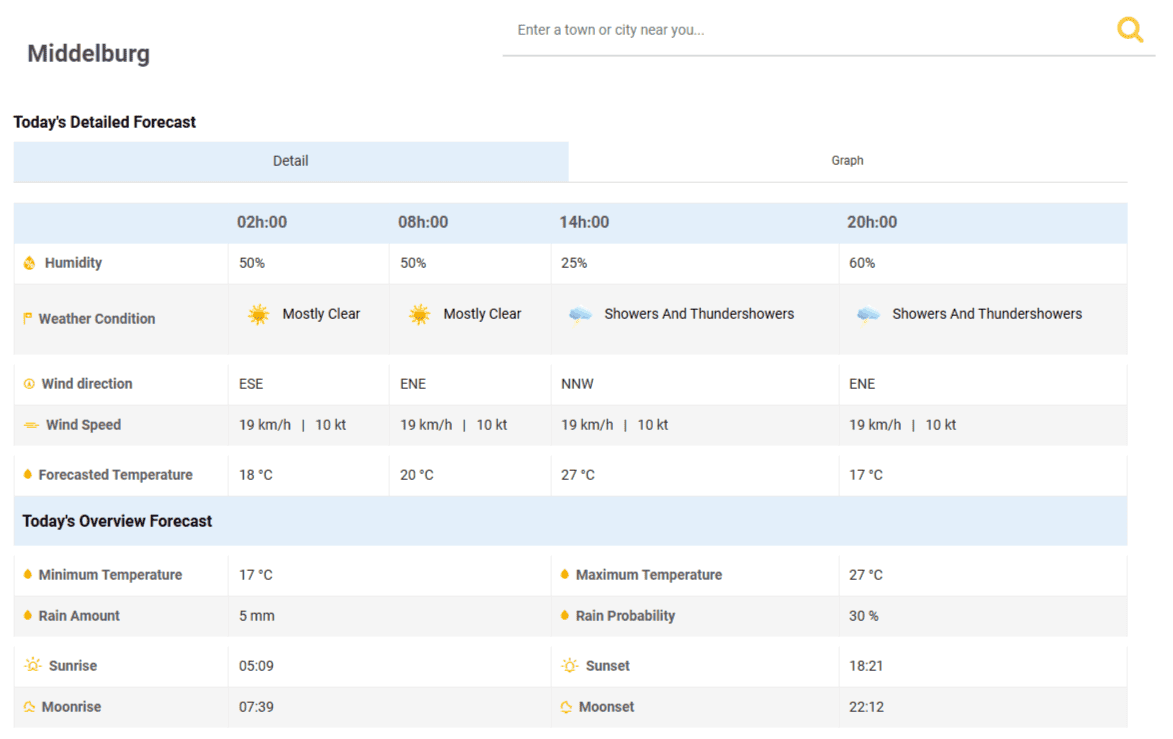The image size is (1173, 739).
Task: Select the 20 °C forecasted temperature
Action: 417,474
